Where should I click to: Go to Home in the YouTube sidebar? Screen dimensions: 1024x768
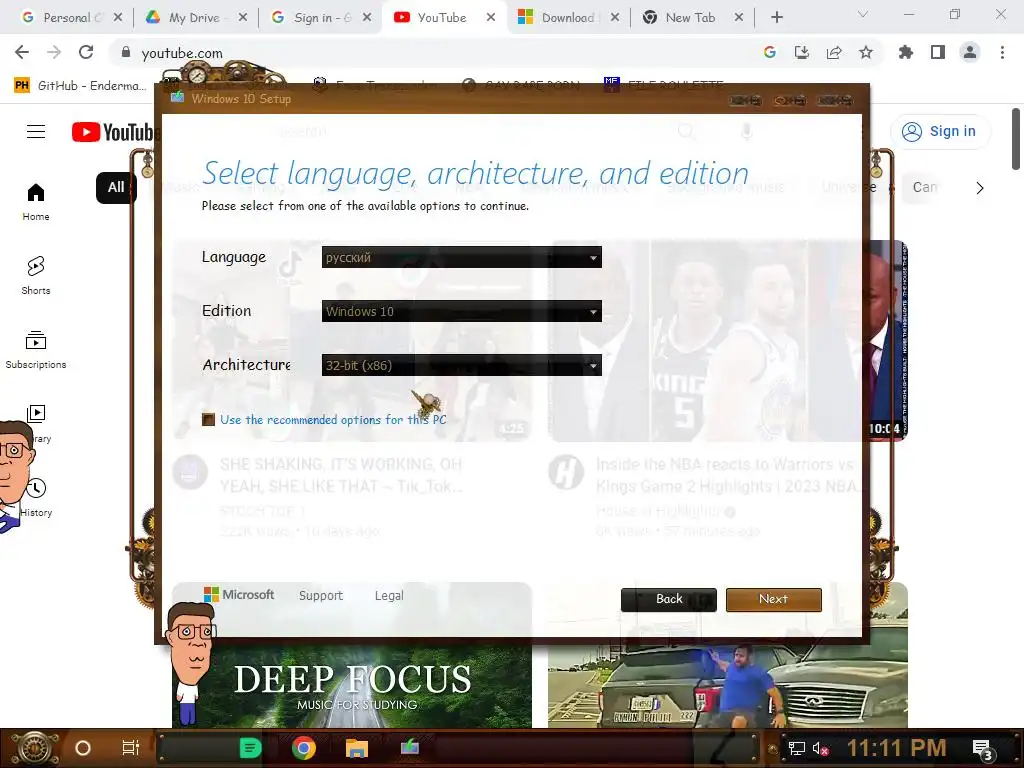tap(36, 202)
